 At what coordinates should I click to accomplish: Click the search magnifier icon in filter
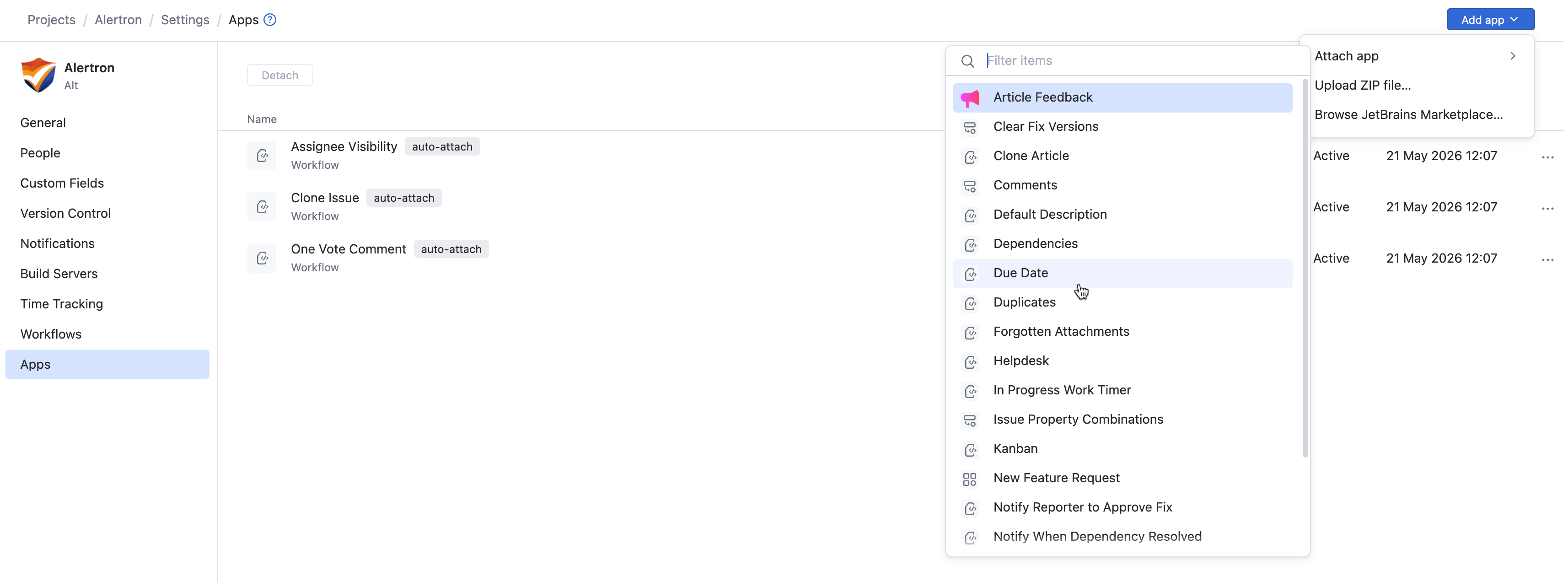point(967,61)
